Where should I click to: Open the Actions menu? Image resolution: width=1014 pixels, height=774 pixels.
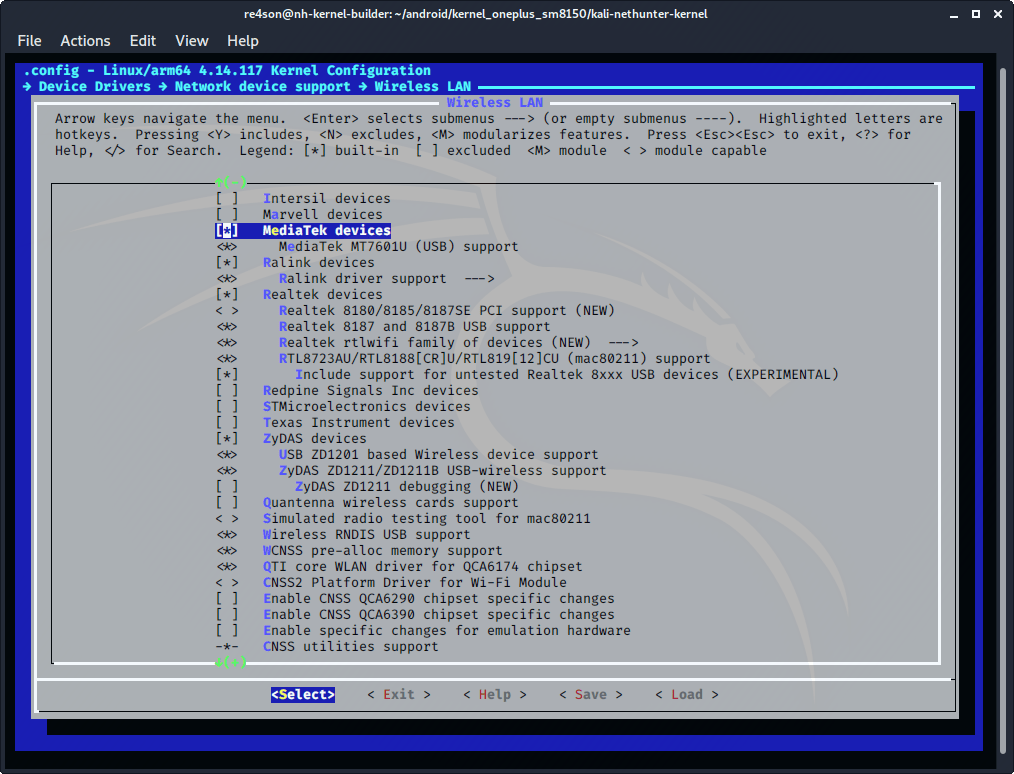pyautogui.click(x=85, y=41)
